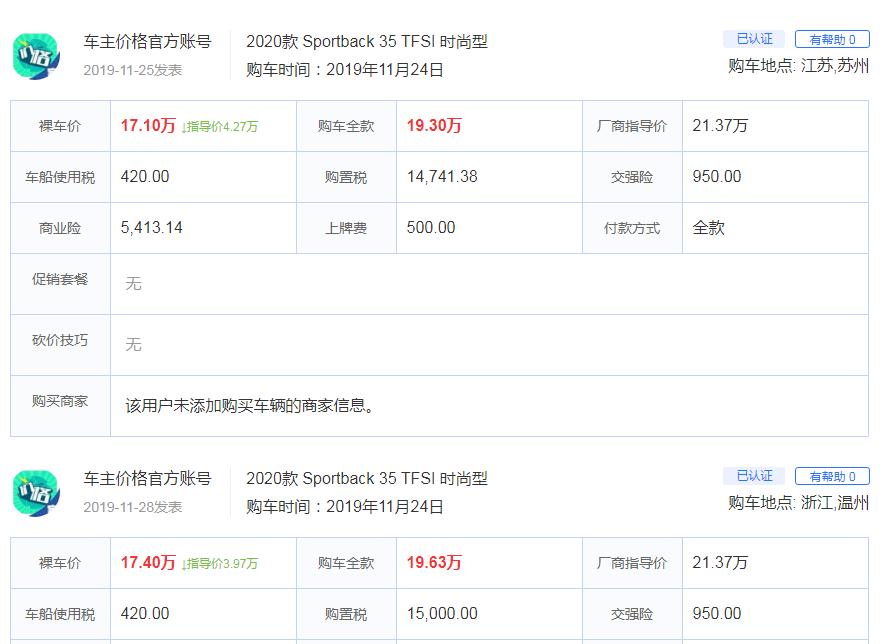Click the bare car price 17.10万
Screen dimensions: 885x644
144,126
